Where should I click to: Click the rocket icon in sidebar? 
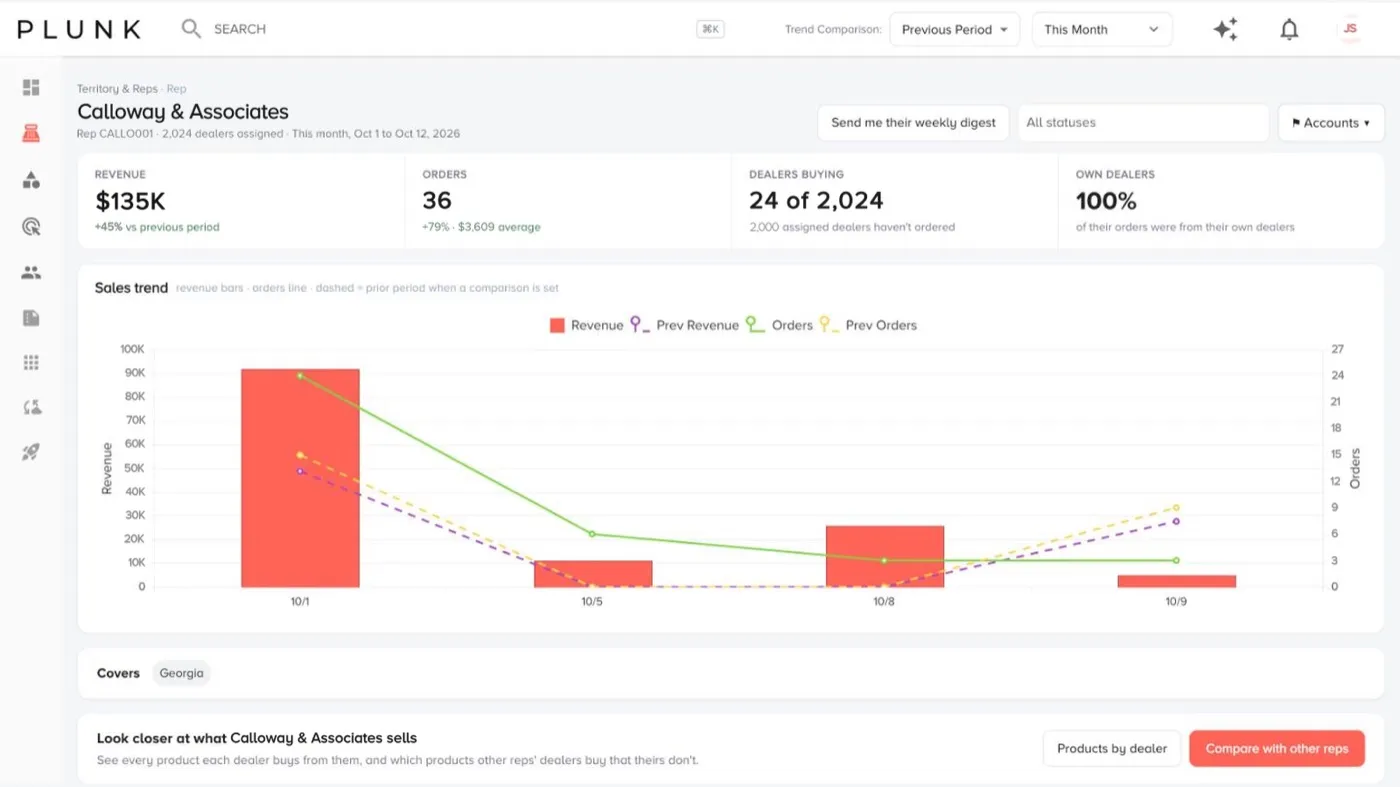[31, 452]
